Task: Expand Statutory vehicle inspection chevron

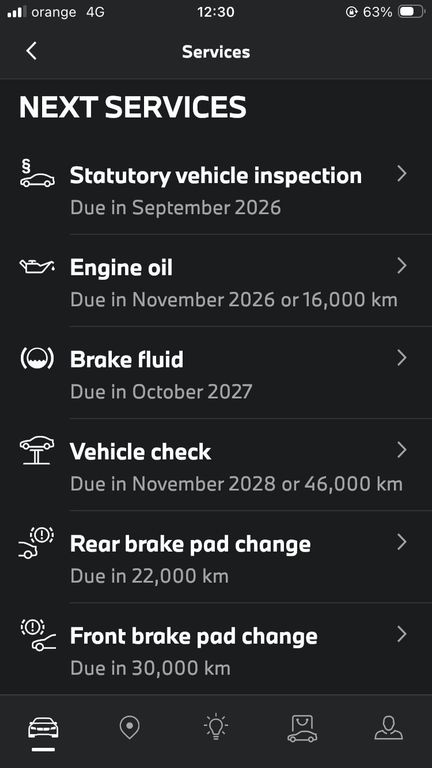Action: (402, 173)
